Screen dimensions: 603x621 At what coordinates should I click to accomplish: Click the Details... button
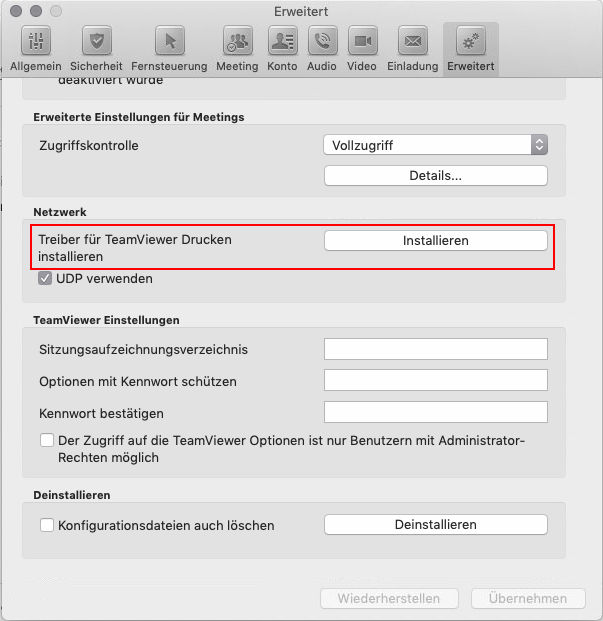pyautogui.click(x=436, y=175)
